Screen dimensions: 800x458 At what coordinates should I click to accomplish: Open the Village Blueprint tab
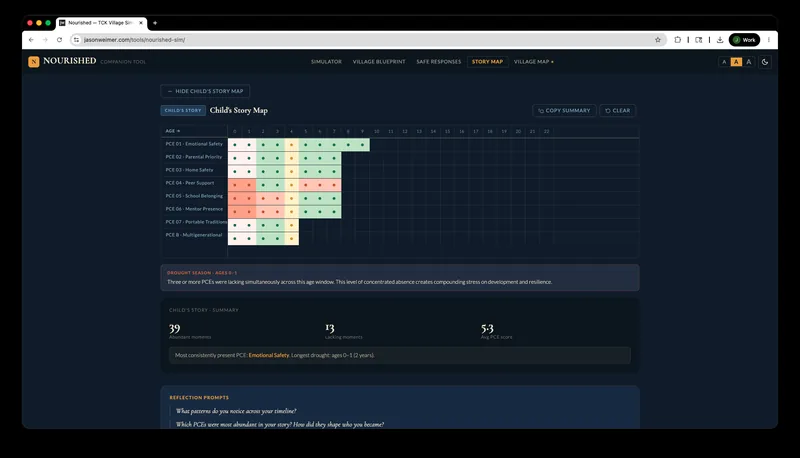pos(379,62)
